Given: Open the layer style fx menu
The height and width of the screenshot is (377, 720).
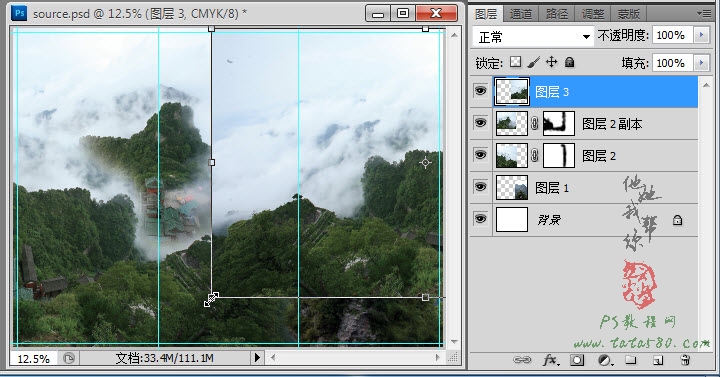Looking at the screenshot, I should coord(551,360).
